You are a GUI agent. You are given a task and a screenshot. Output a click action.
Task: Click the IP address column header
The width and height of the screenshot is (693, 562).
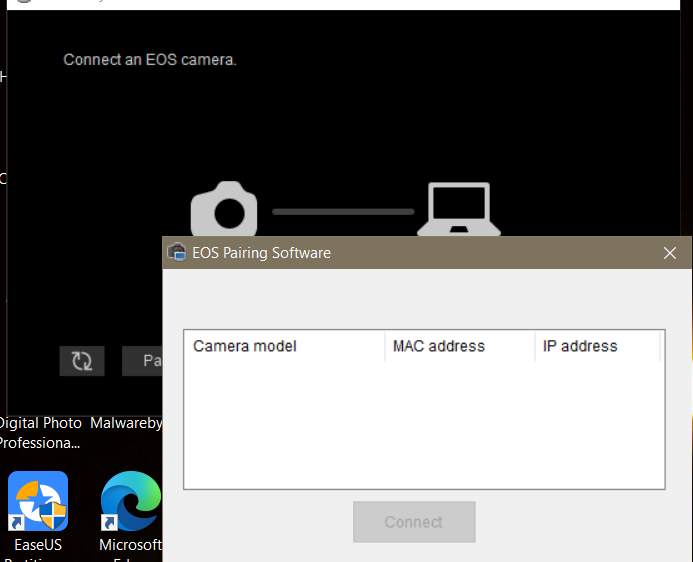tap(598, 346)
